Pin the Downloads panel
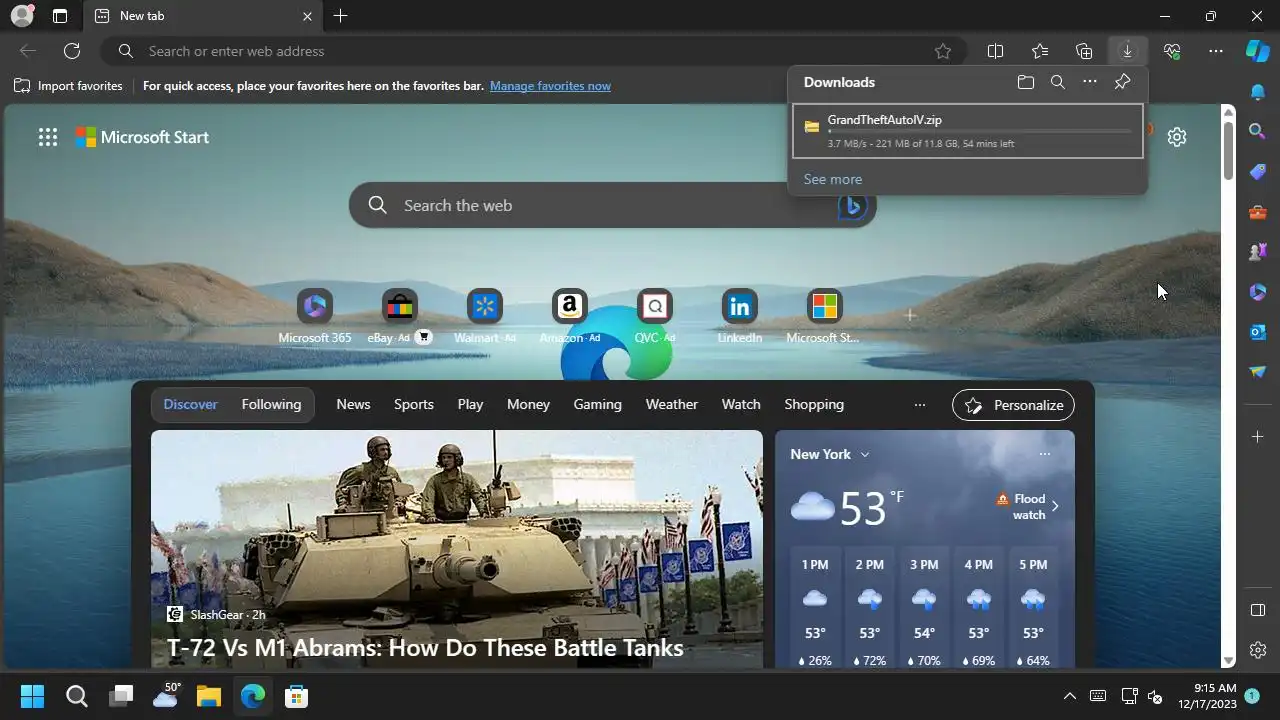 point(1122,82)
